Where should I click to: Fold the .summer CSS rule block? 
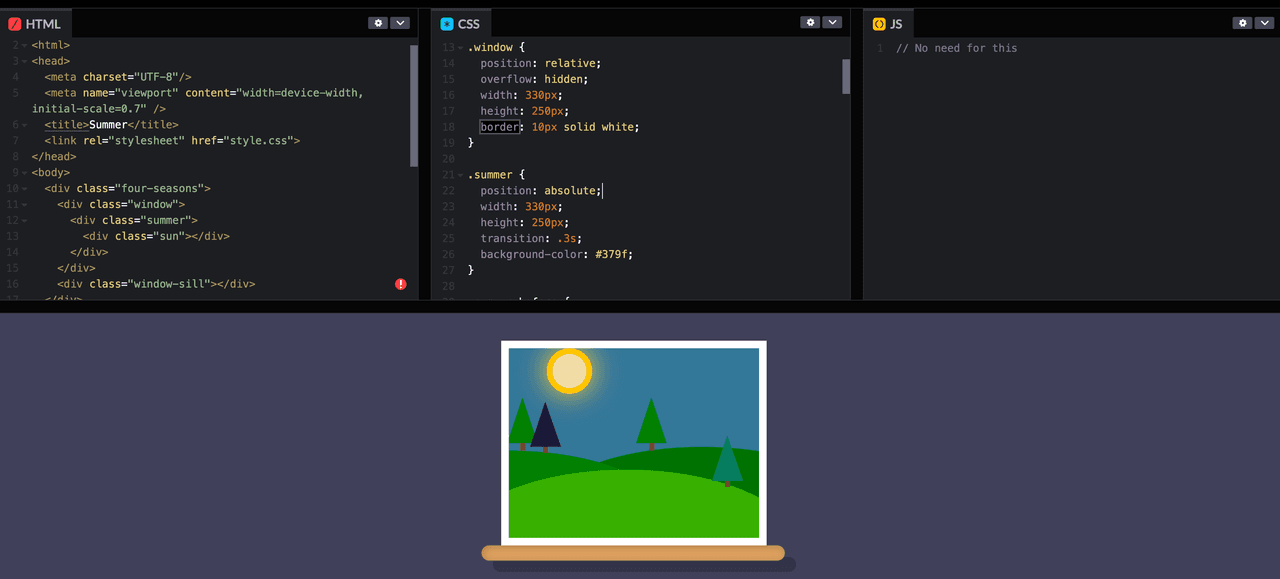pos(460,176)
